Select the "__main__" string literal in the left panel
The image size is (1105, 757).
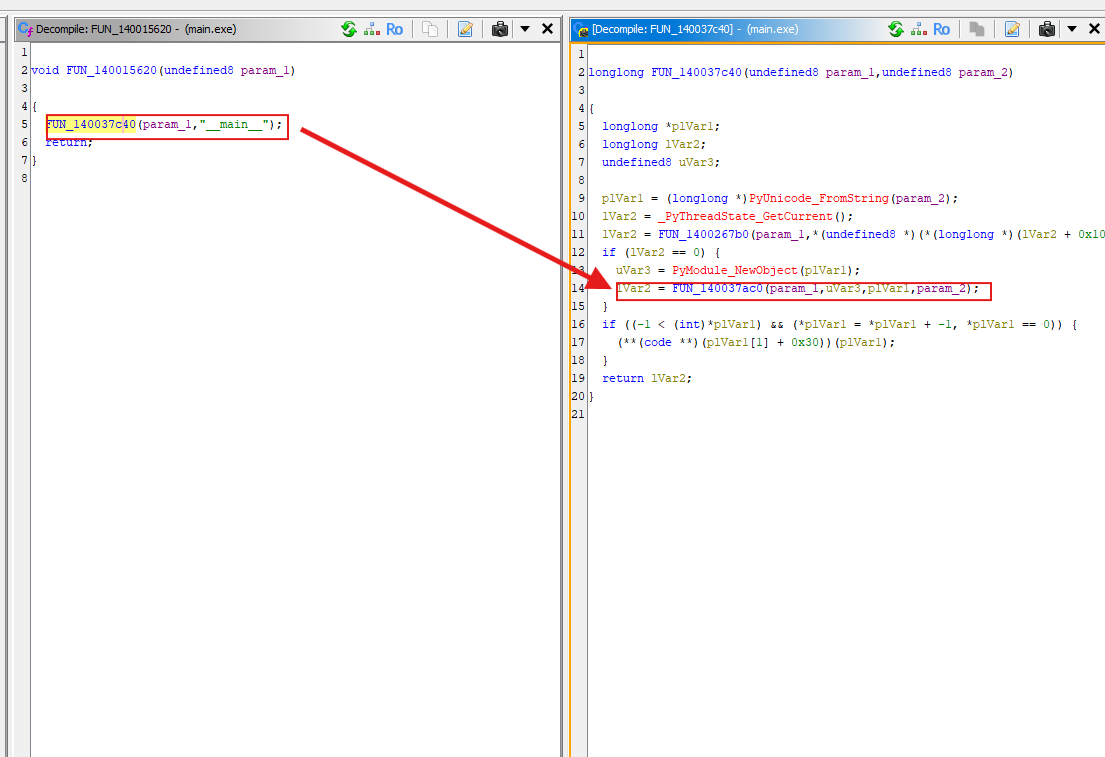pyautogui.click(x=234, y=125)
